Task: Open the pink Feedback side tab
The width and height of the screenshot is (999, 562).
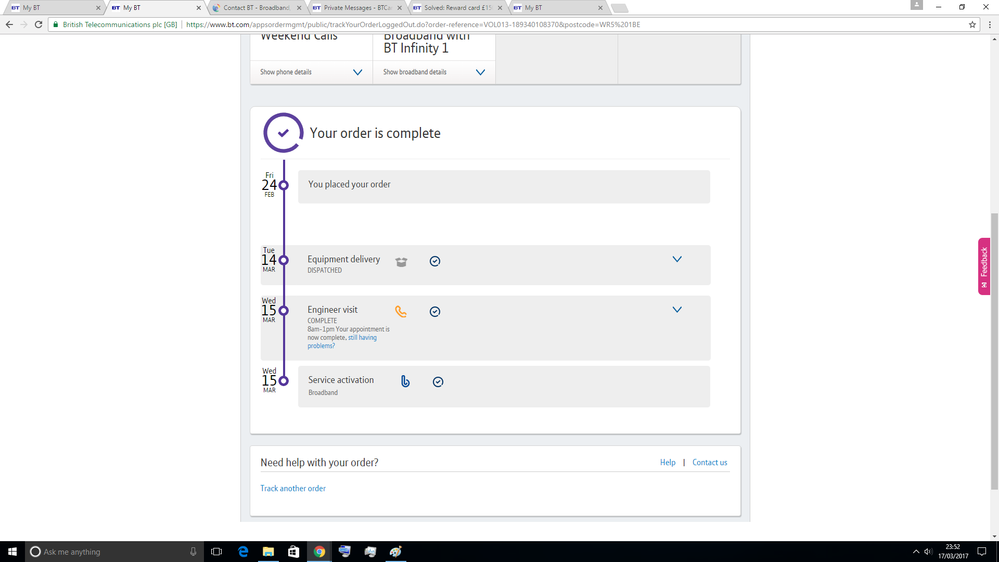Action: [984, 266]
